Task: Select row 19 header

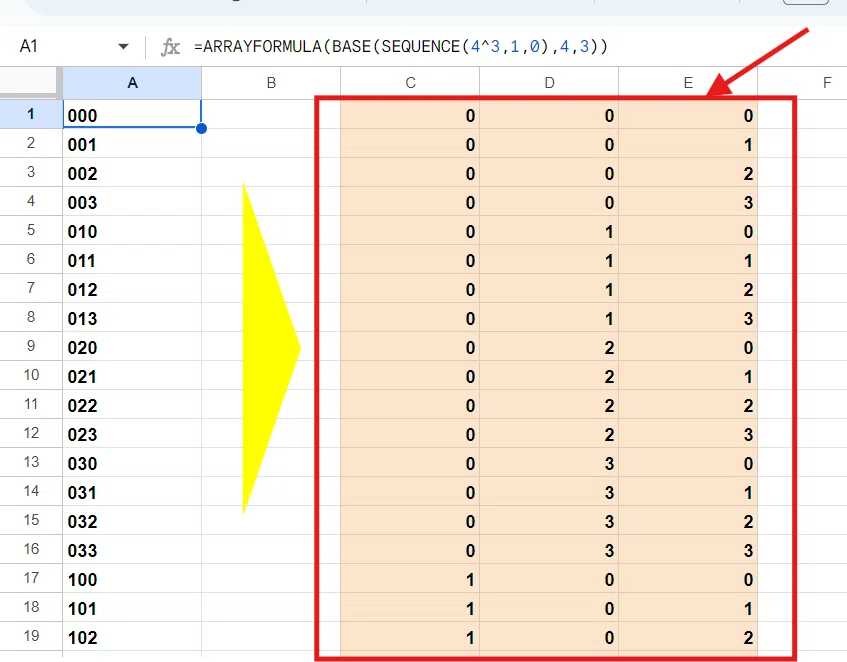Action: (x=31, y=636)
